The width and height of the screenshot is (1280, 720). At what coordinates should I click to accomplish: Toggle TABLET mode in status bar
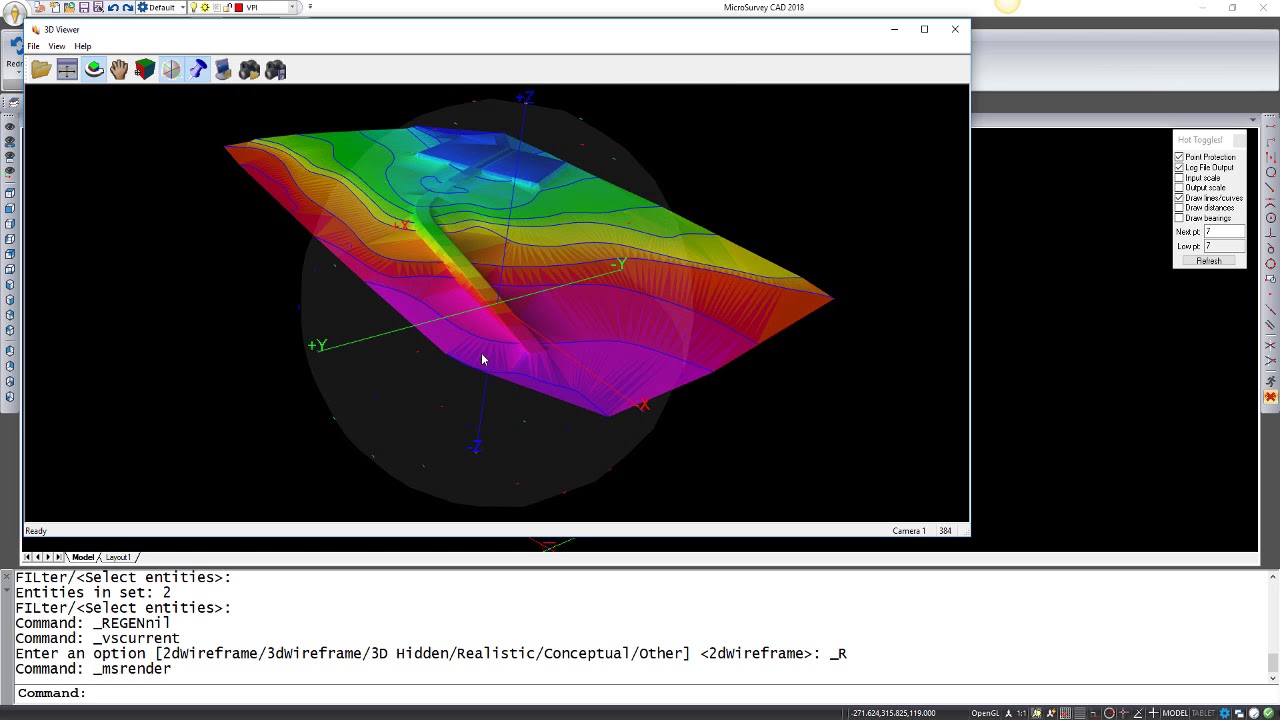1204,713
